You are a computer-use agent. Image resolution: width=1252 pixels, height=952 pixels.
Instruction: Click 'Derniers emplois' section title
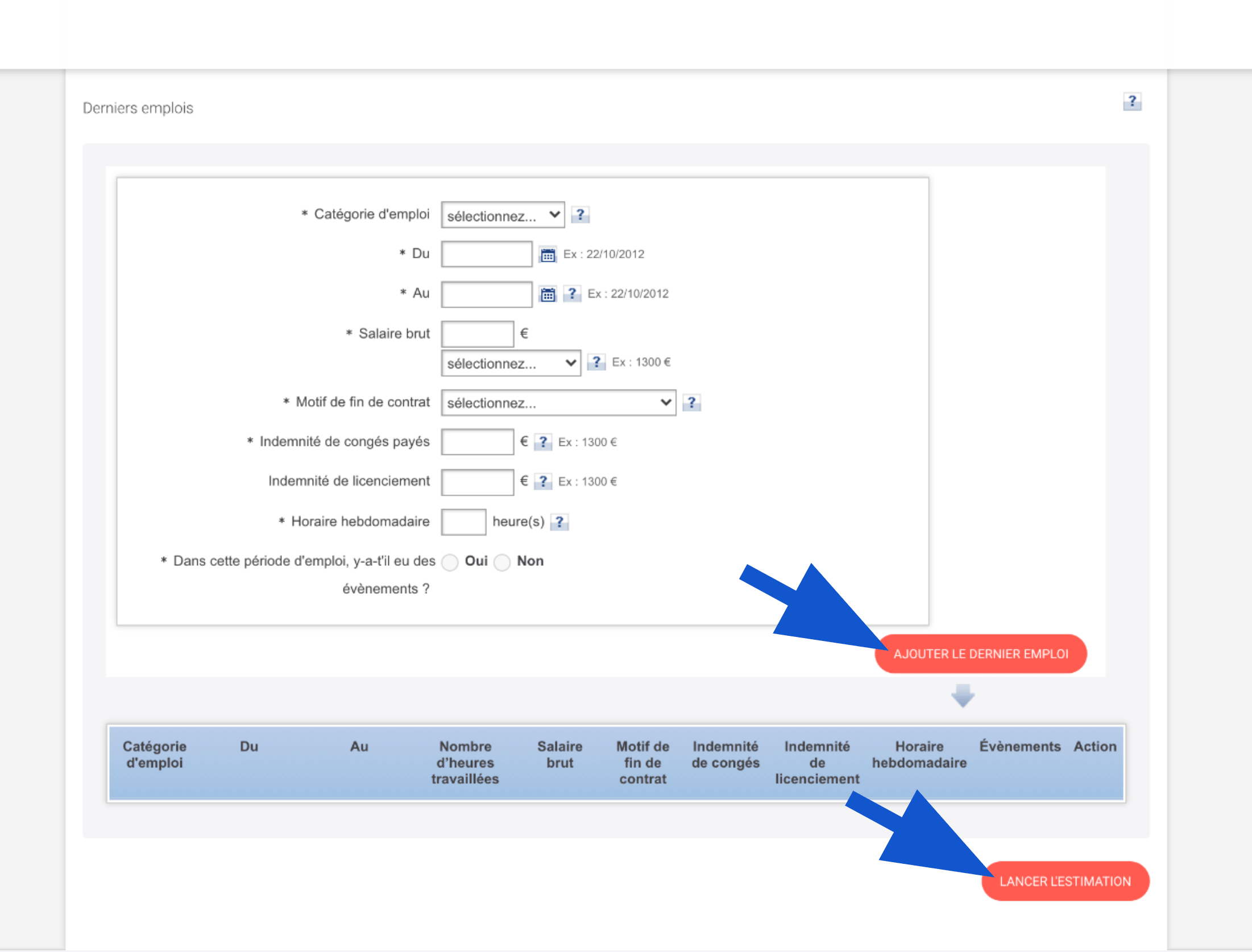coord(138,108)
